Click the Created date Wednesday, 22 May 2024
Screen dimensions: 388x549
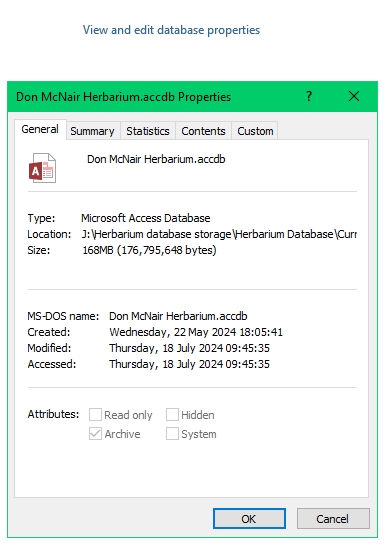pyautogui.click(x=196, y=332)
